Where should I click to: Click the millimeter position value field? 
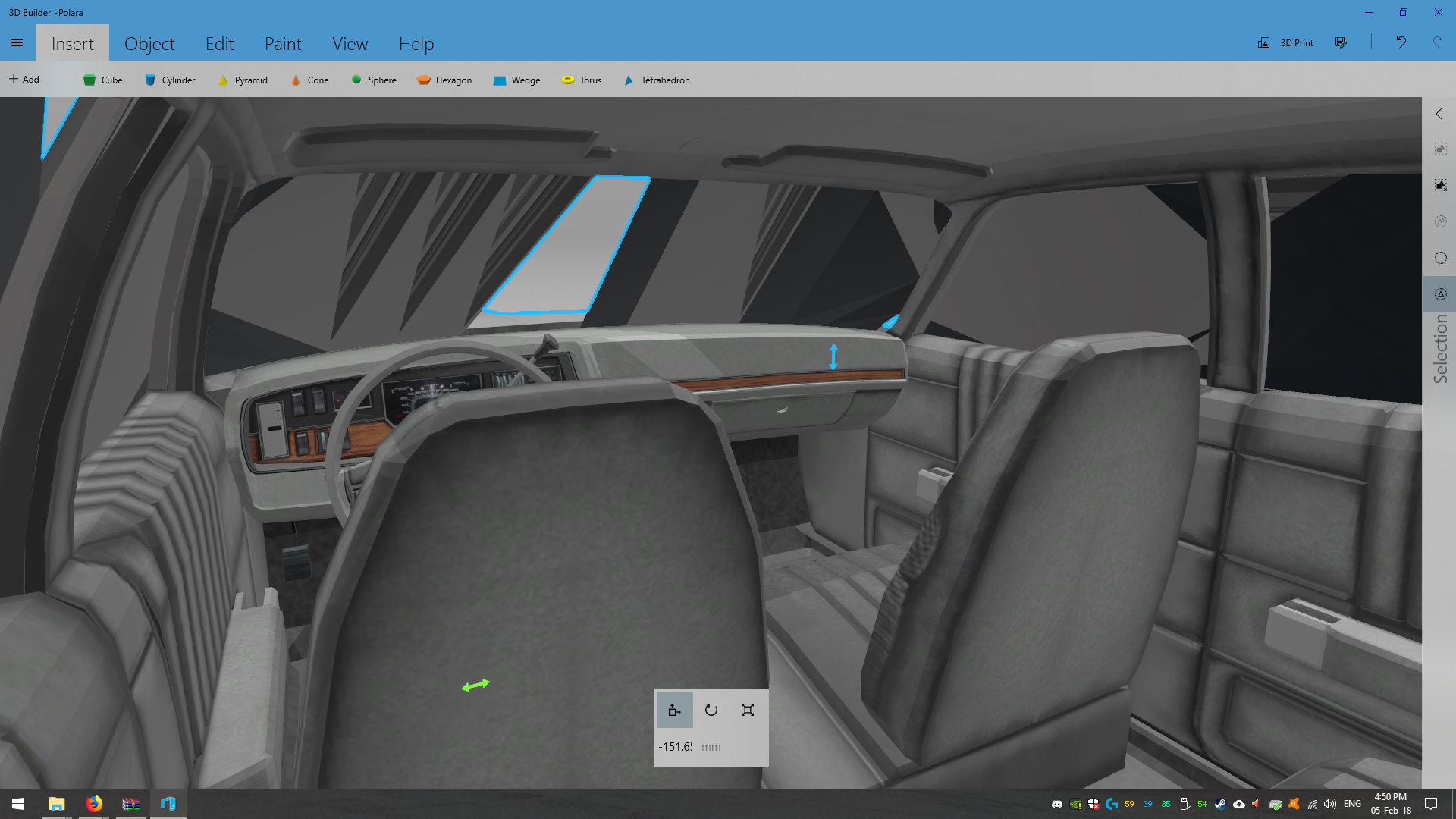675,747
